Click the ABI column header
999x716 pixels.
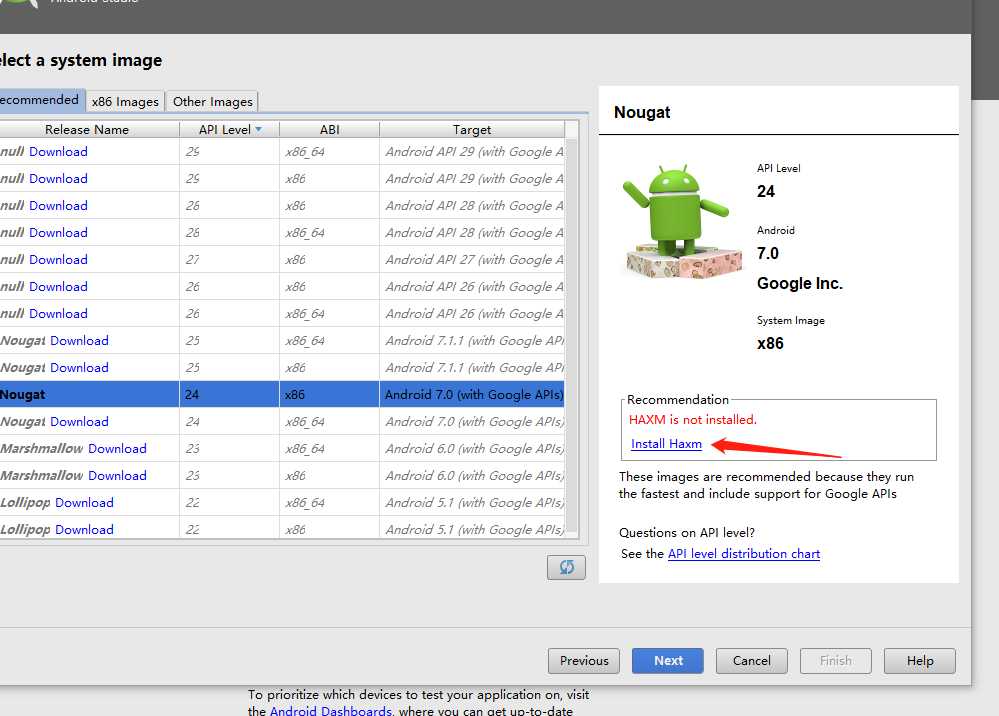coord(329,129)
